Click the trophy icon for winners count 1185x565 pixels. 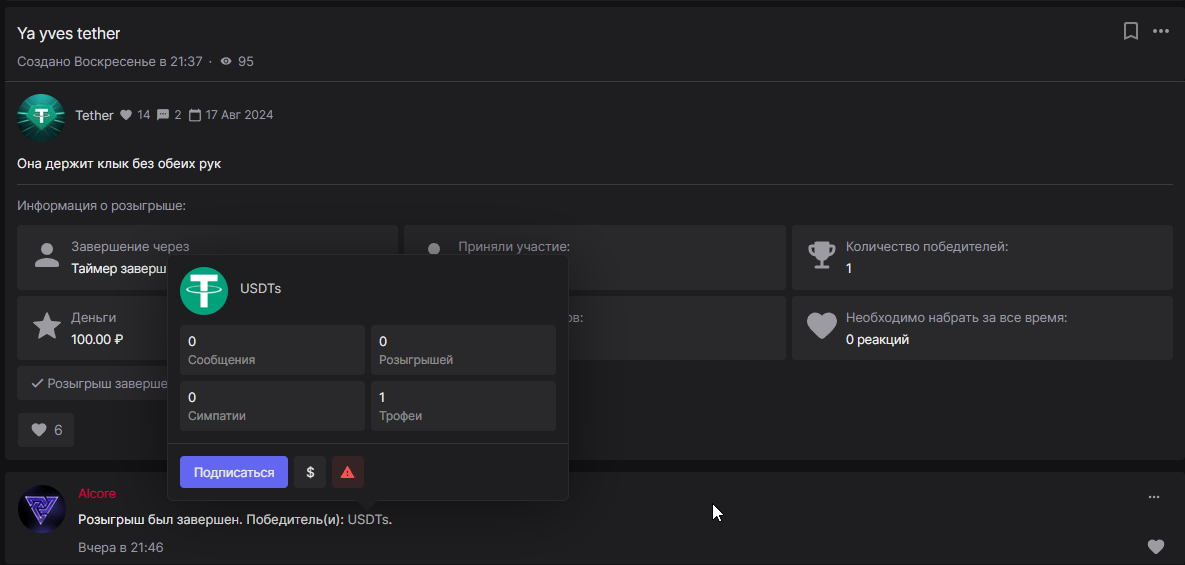point(821,257)
